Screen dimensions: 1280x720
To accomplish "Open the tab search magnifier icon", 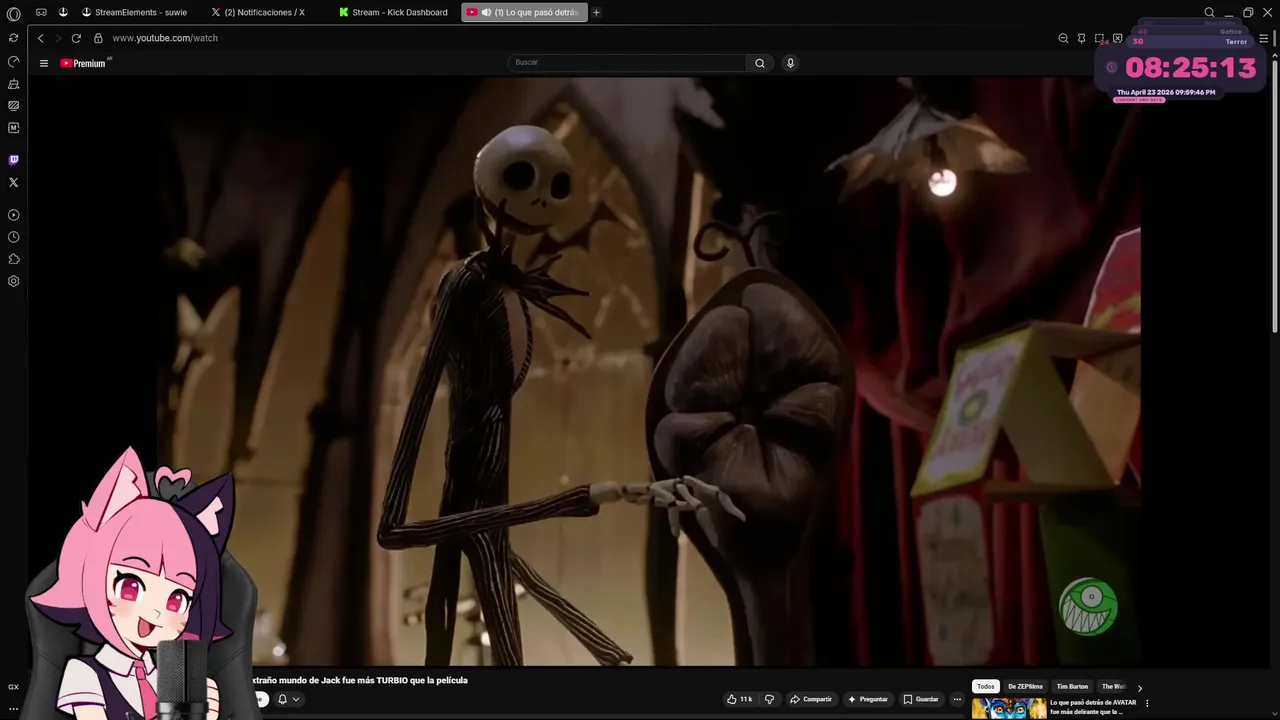I will [x=1209, y=12].
